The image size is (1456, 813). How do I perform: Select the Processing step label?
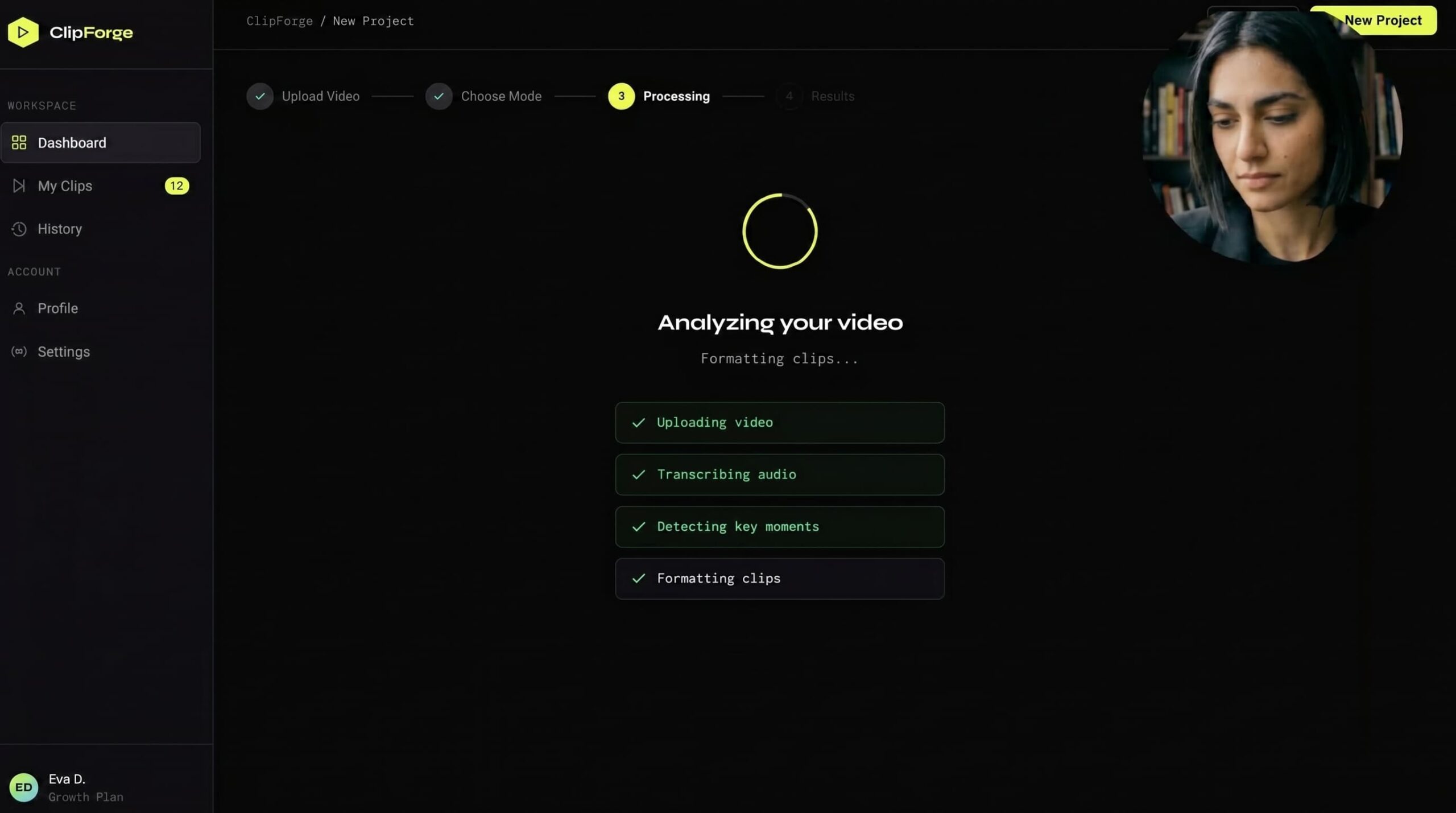coord(676,96)
